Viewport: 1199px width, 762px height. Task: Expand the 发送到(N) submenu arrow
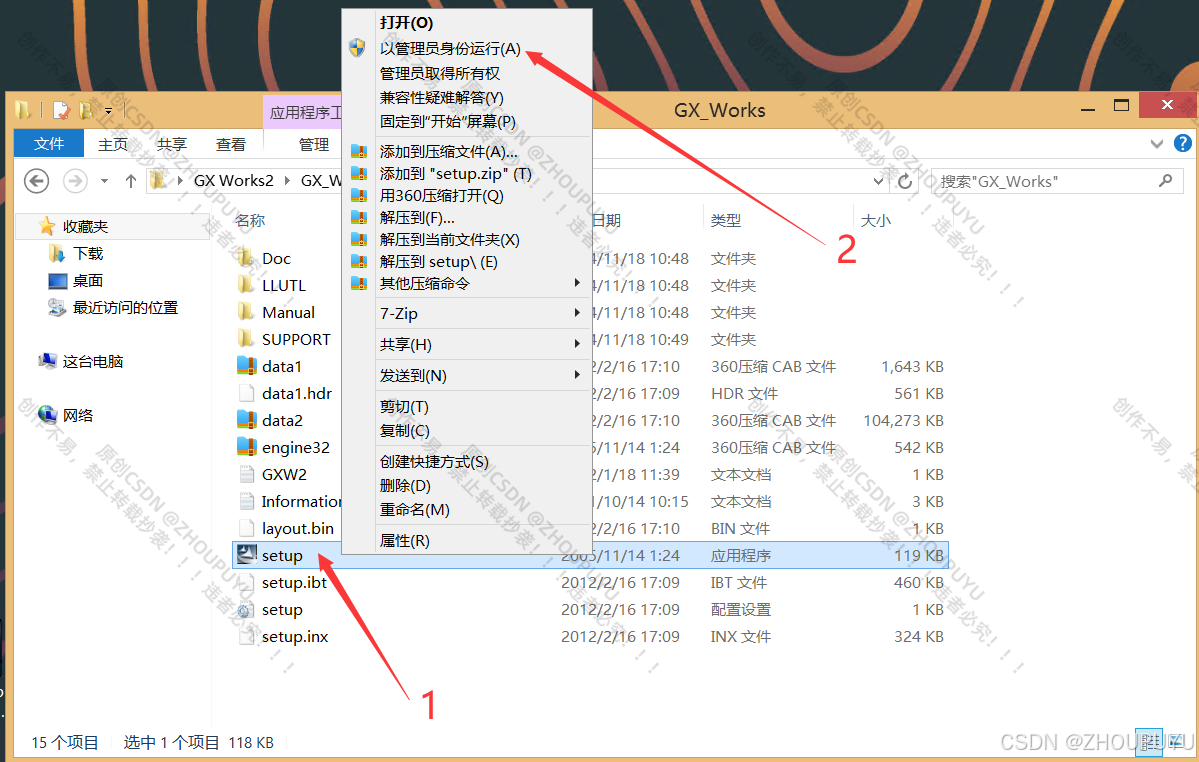point(577,375)
